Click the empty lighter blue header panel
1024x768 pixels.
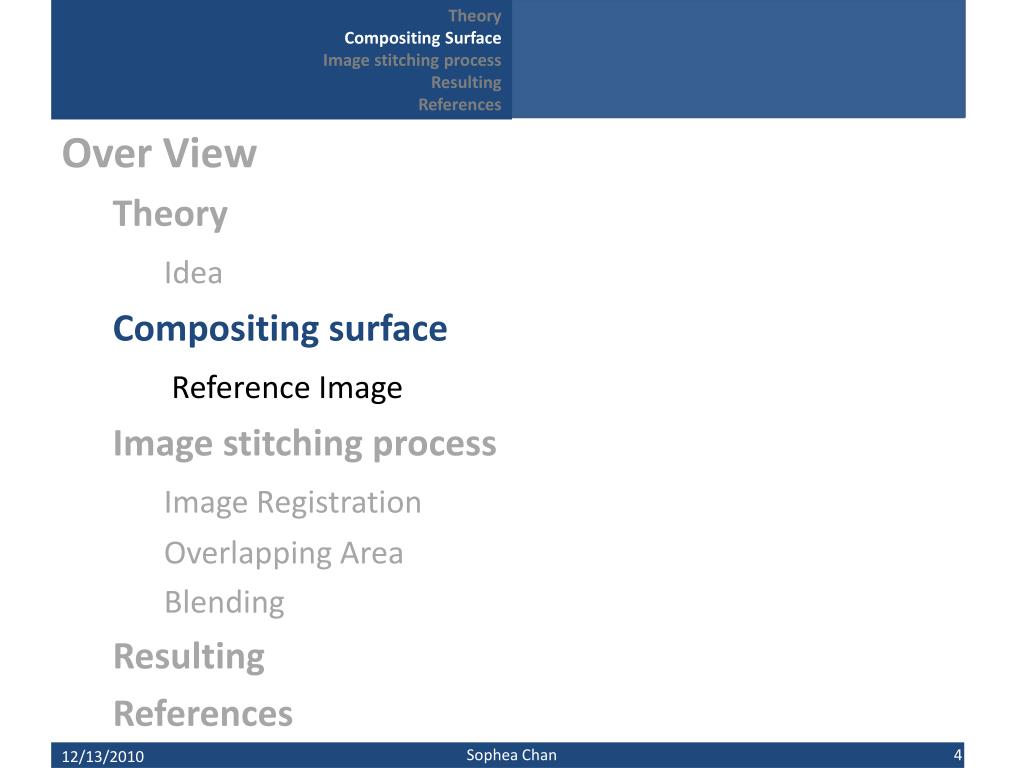[x=738, y=58]
